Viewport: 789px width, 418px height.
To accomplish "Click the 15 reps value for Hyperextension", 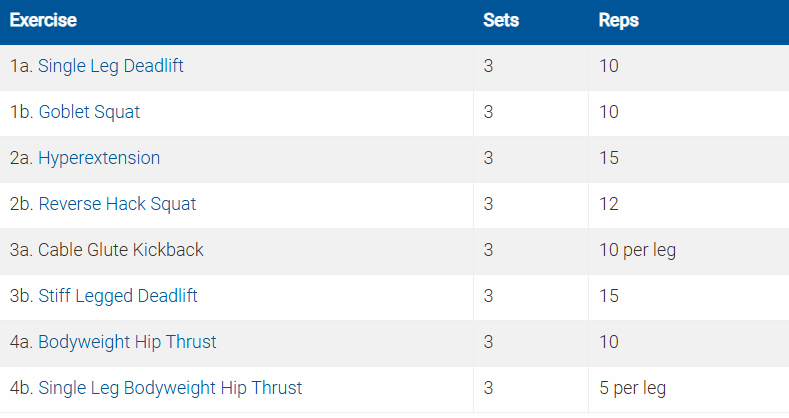I will pos(608,158).
